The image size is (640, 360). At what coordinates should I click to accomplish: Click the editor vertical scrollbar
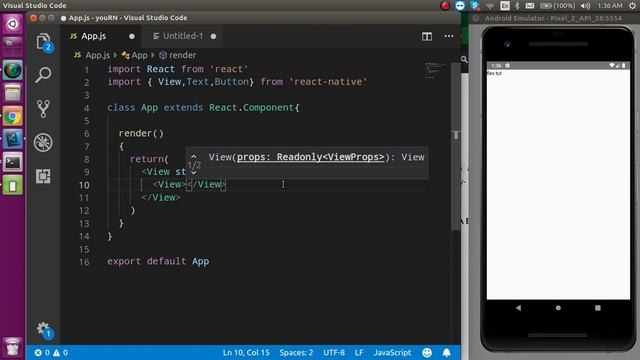click(x=456, y=147)
